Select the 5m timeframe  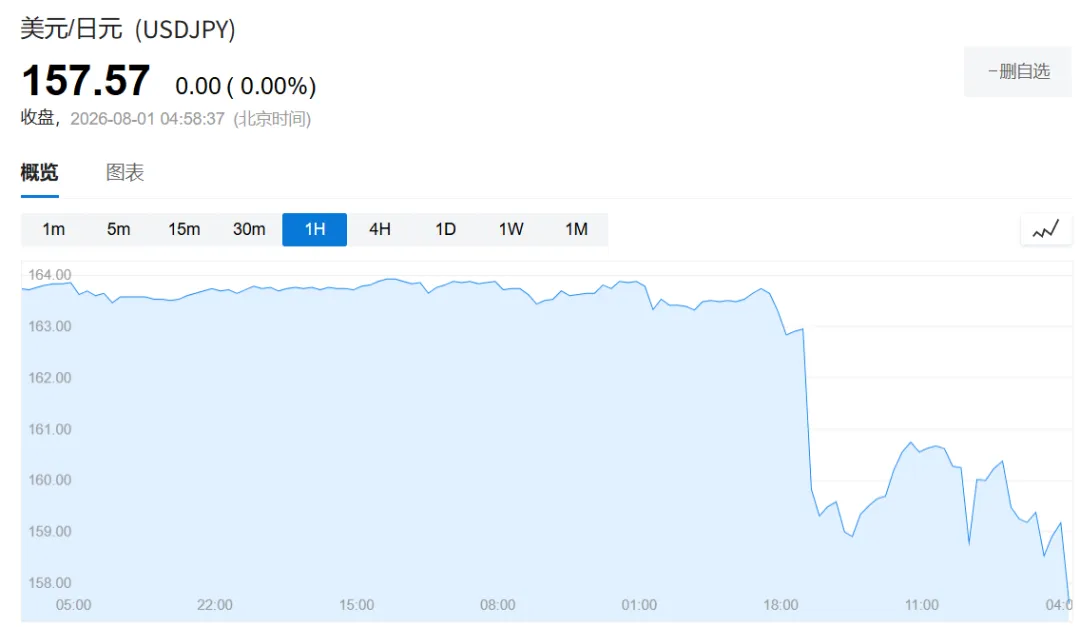(118, 229)
